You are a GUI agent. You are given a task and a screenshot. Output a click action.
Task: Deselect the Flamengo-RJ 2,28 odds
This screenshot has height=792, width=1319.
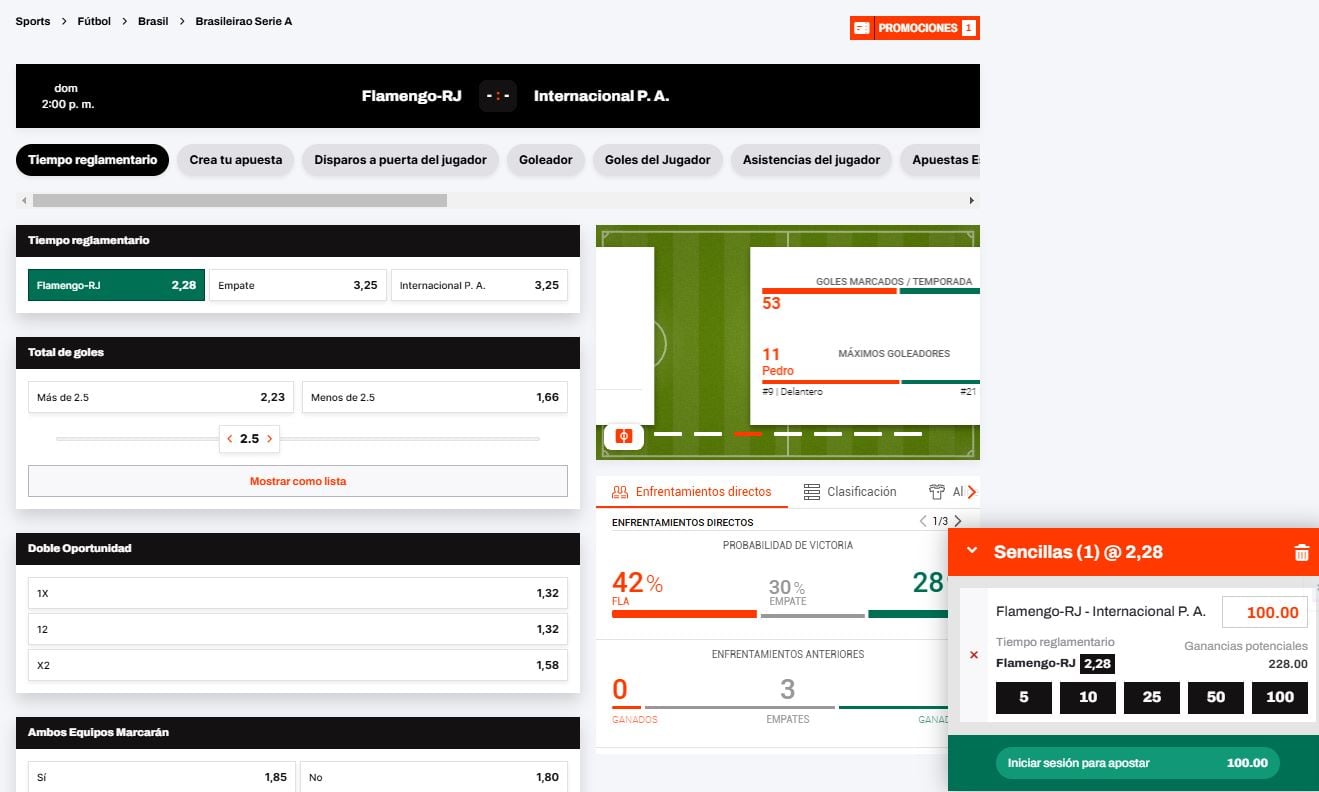point(115,284)
